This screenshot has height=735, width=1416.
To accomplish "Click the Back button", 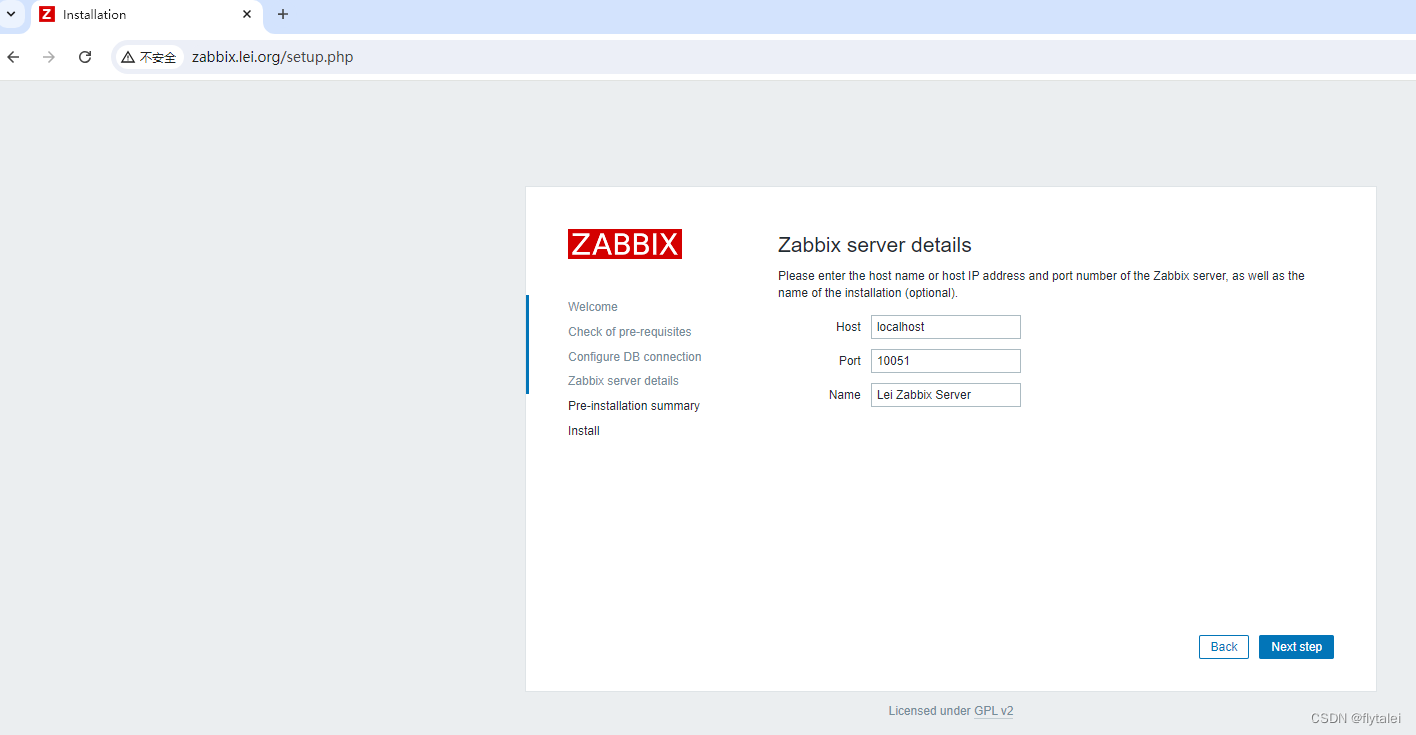I will click(1224, 647).
